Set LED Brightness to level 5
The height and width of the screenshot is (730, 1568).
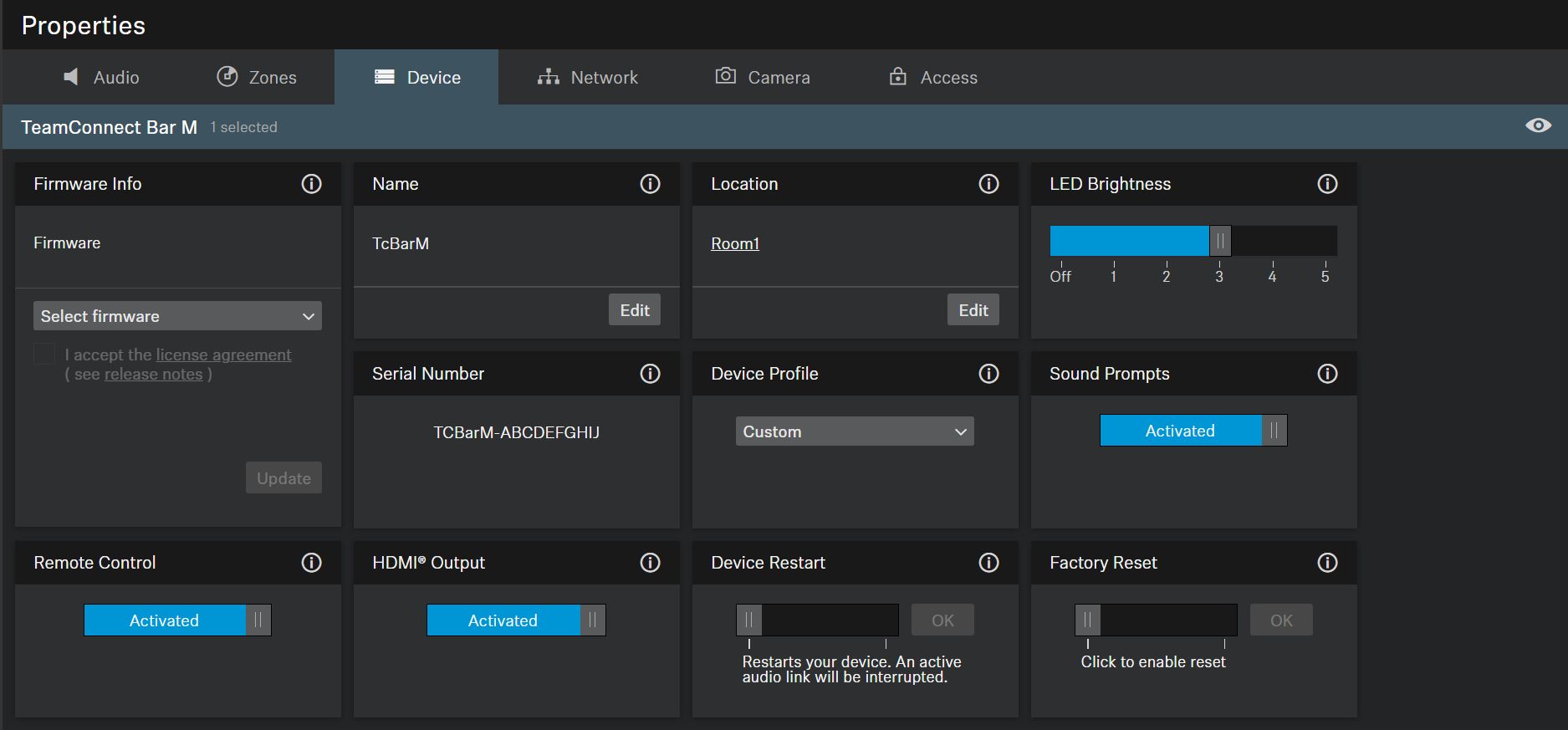pos(1325,276)
